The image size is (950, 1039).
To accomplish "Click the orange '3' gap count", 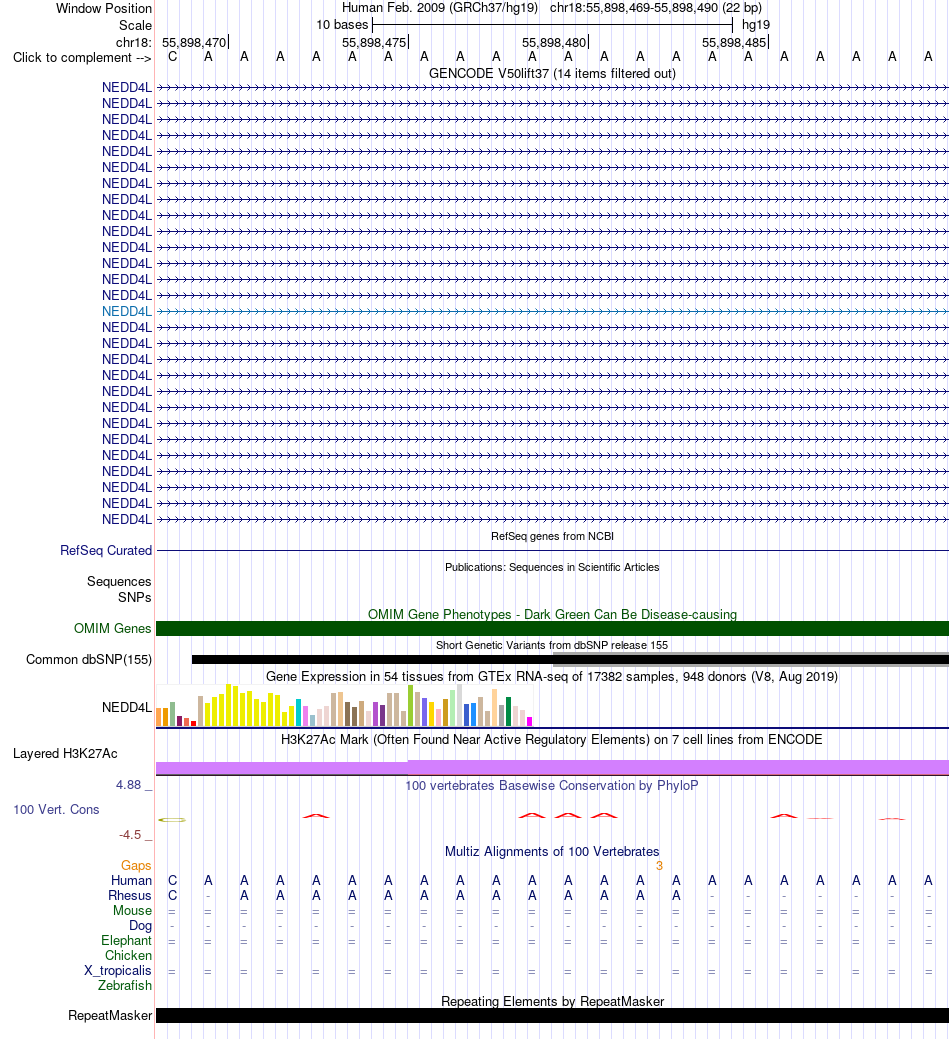I will coord(659,865).
